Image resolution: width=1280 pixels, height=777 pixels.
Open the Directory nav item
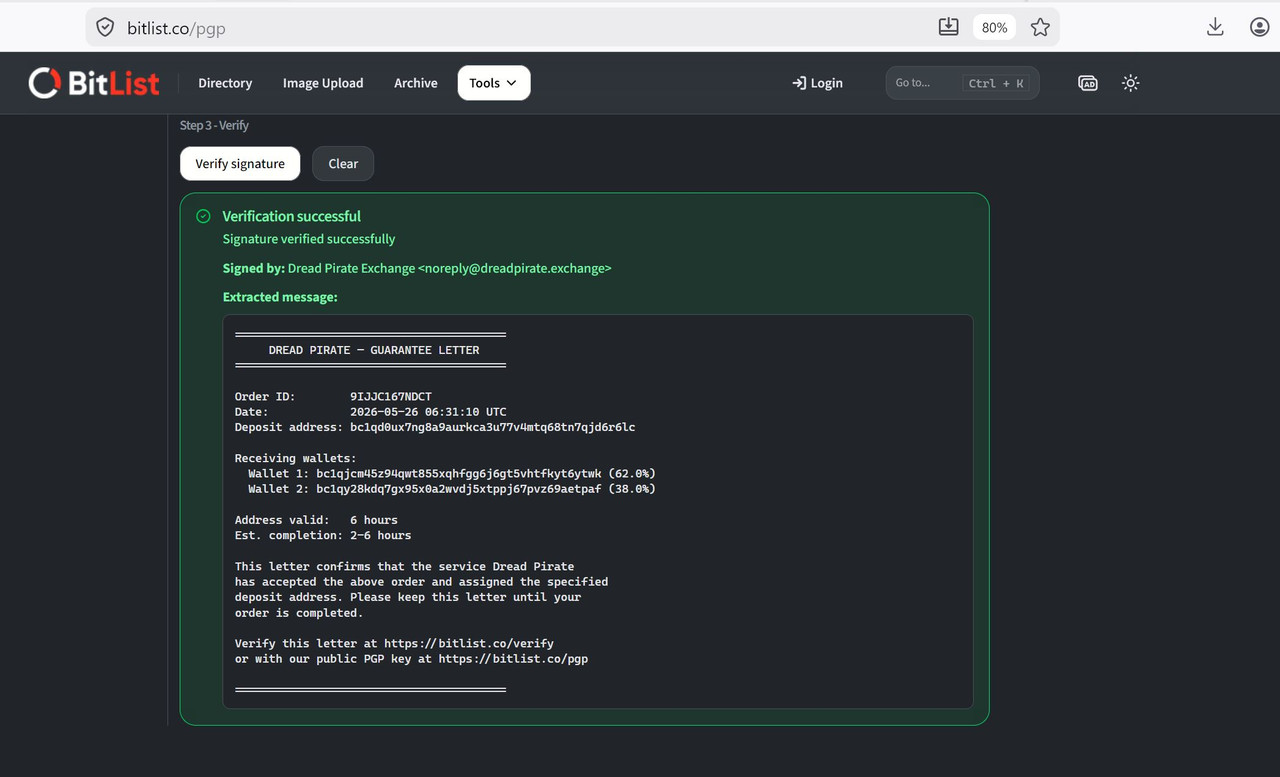coord(225,83)
